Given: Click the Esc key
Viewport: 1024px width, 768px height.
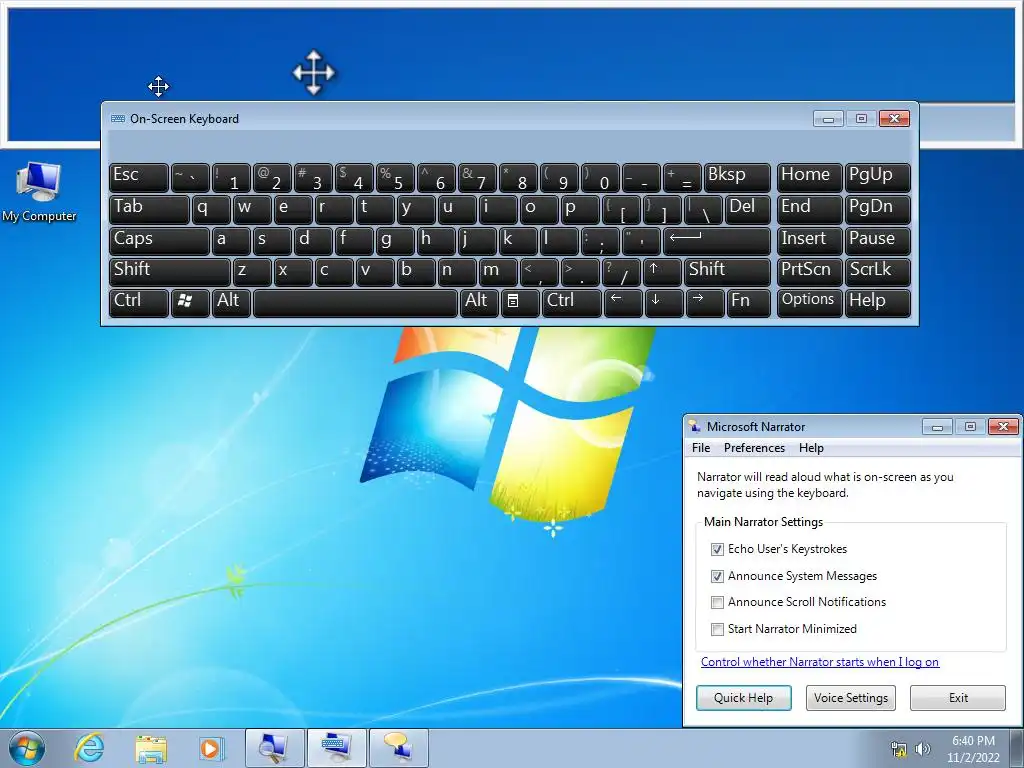Looking at the screenshot, I should pyautogui.click(x=138, y=177).
